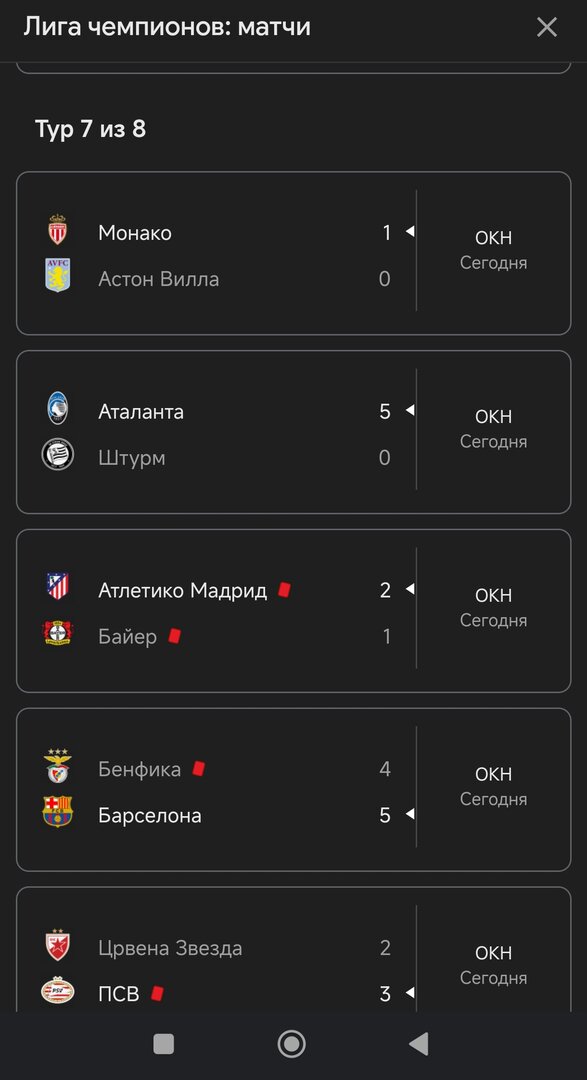Viewport: 587px width, 1080px height.
Task: Tap Android home navigation button
Action: 291,1044
